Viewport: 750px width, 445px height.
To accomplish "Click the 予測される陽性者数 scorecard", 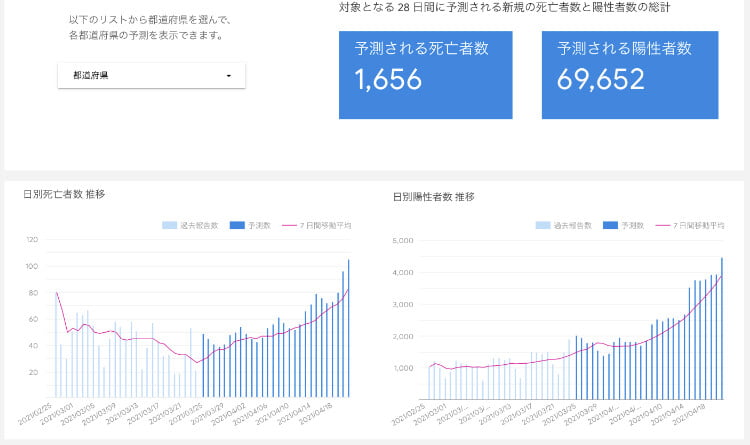I will (631, 75).
